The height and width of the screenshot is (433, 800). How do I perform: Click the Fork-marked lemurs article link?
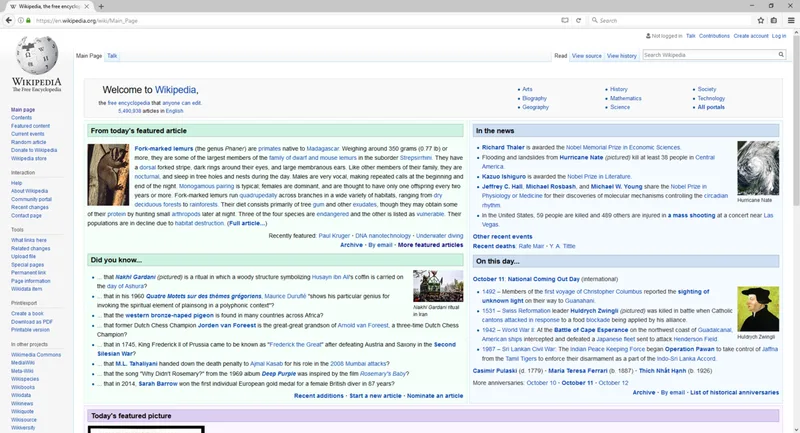(164, 148)
